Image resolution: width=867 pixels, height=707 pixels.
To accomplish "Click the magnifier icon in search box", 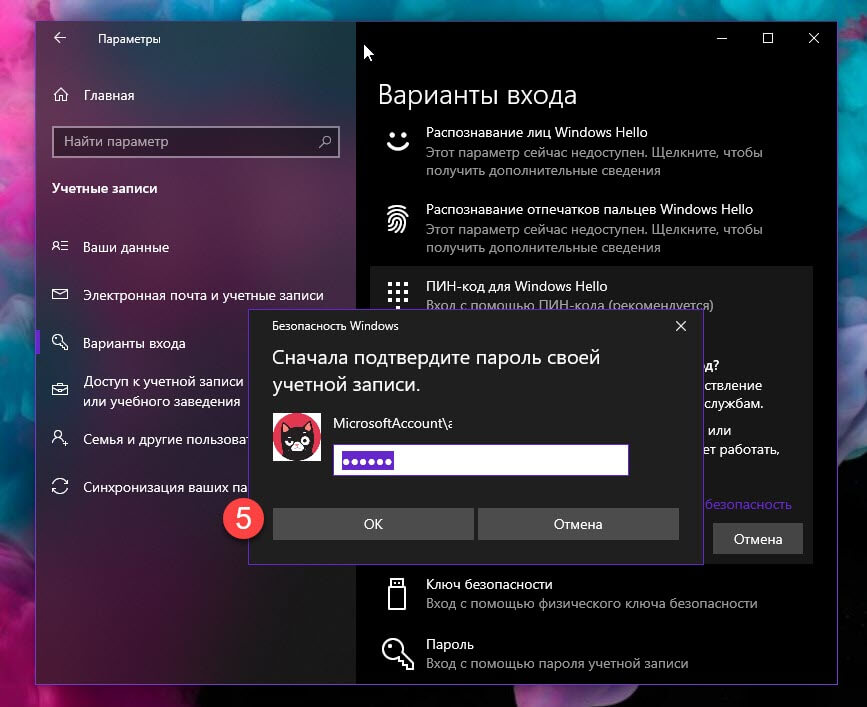I will [325, 142].
